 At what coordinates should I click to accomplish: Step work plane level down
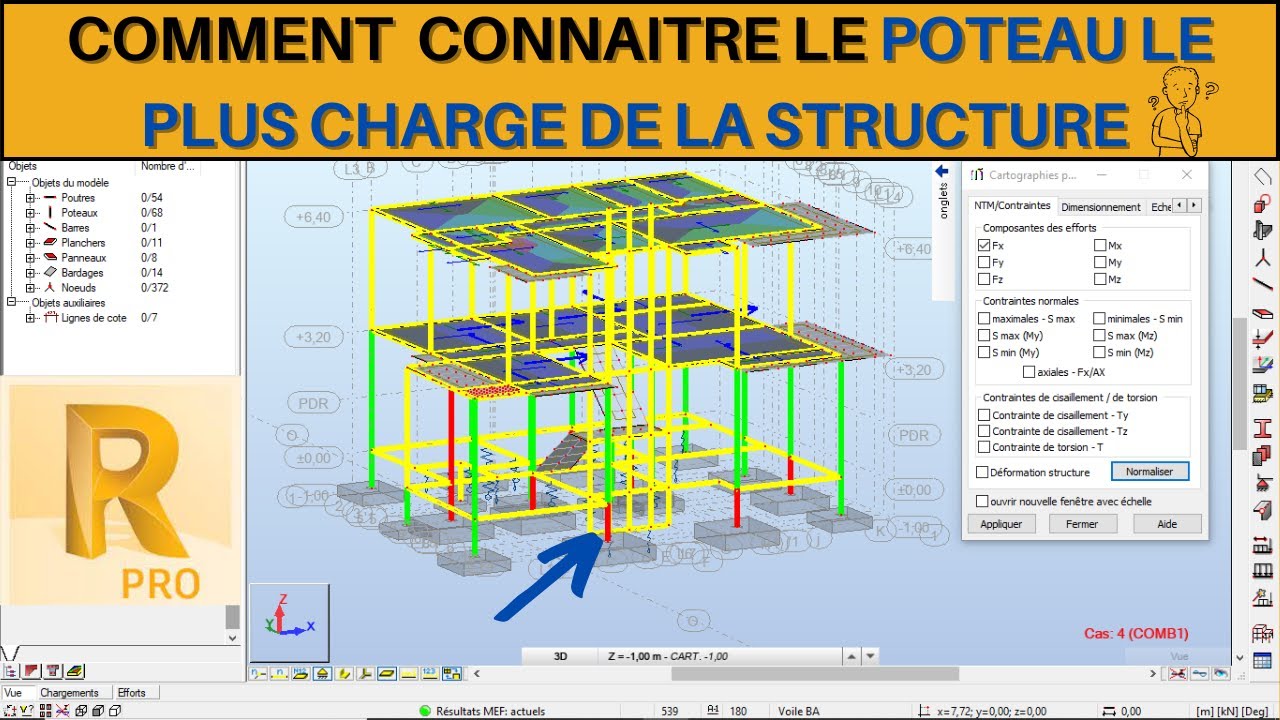(870, 656)
